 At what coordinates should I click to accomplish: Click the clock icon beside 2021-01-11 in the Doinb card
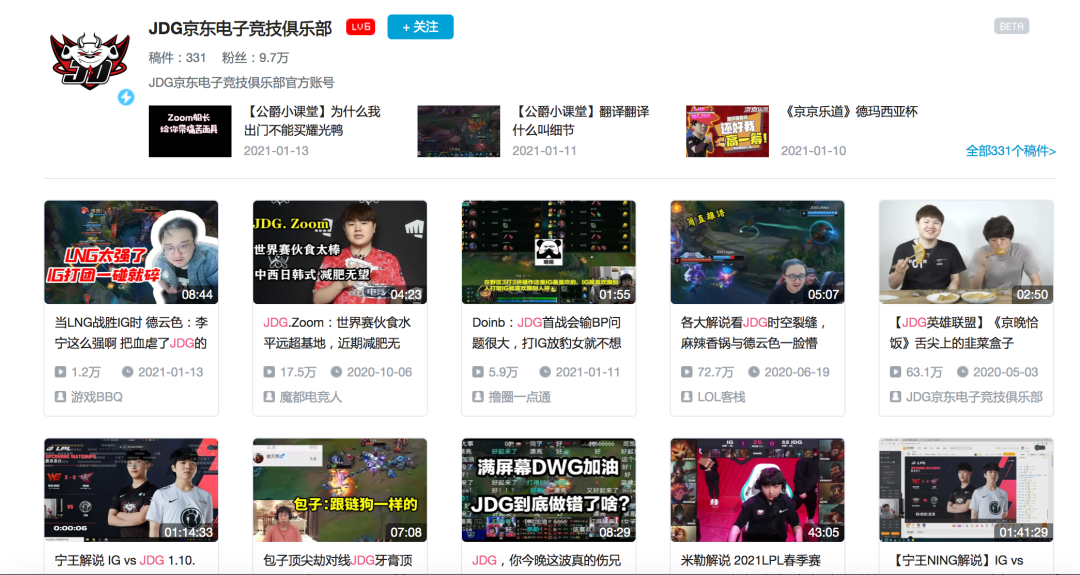[545, 372]
